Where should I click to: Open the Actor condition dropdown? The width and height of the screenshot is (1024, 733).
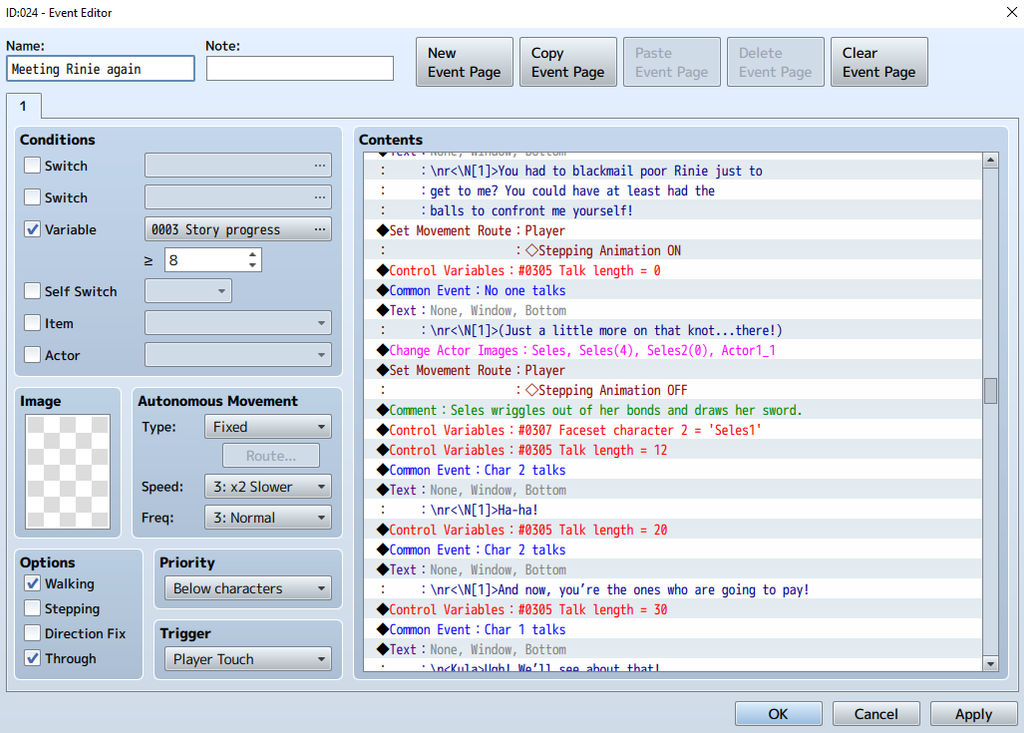point(238,355)
